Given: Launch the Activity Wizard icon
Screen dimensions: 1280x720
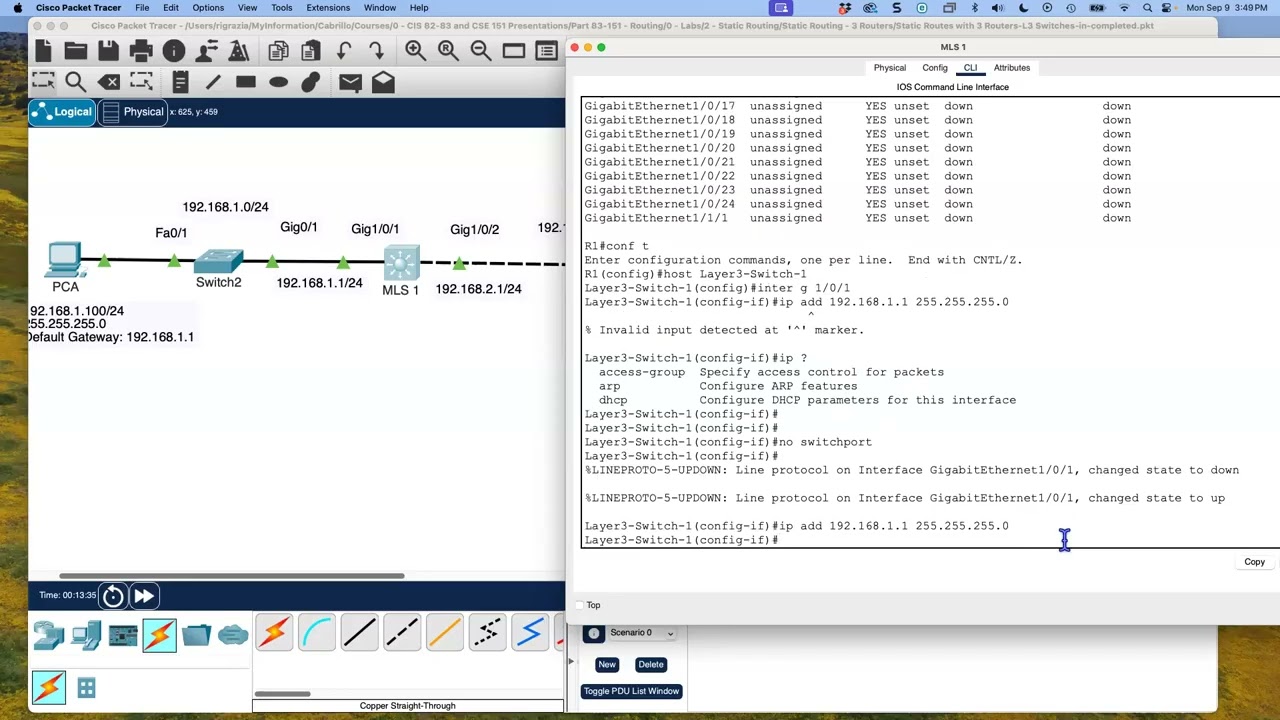Looking at the screenshot, I should pos(239,50).
